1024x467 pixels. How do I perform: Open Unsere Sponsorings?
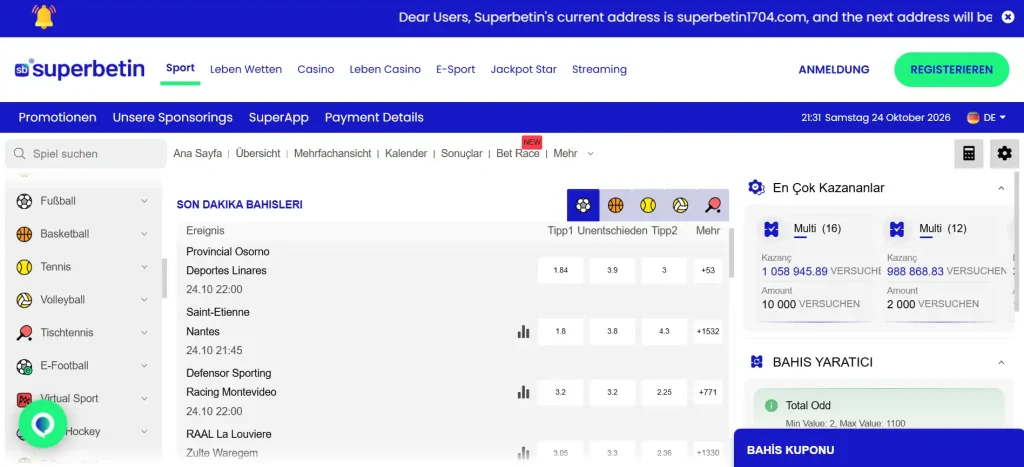pos(172,118)
